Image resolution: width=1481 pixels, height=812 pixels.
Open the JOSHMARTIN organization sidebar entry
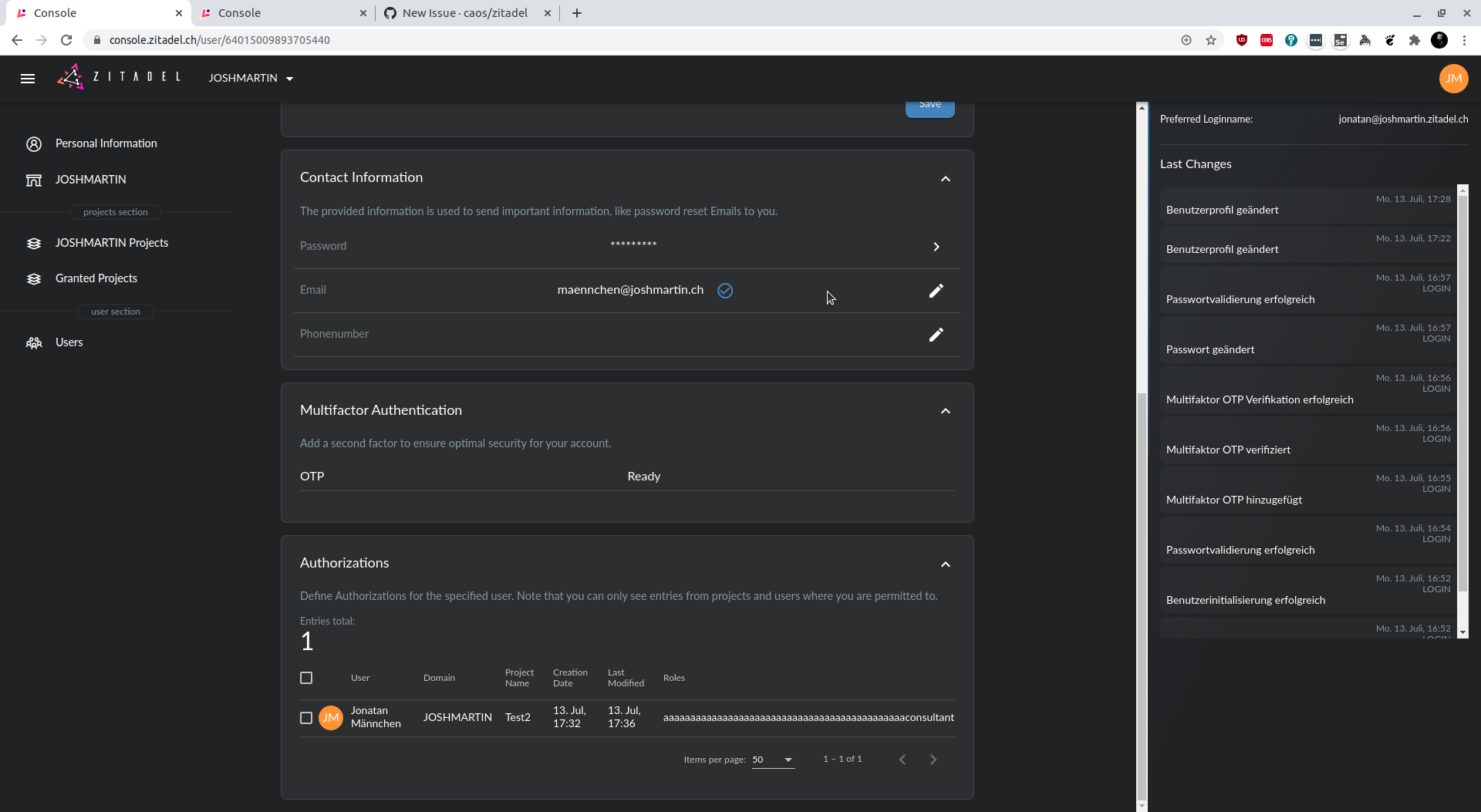[x=90, y=179]
